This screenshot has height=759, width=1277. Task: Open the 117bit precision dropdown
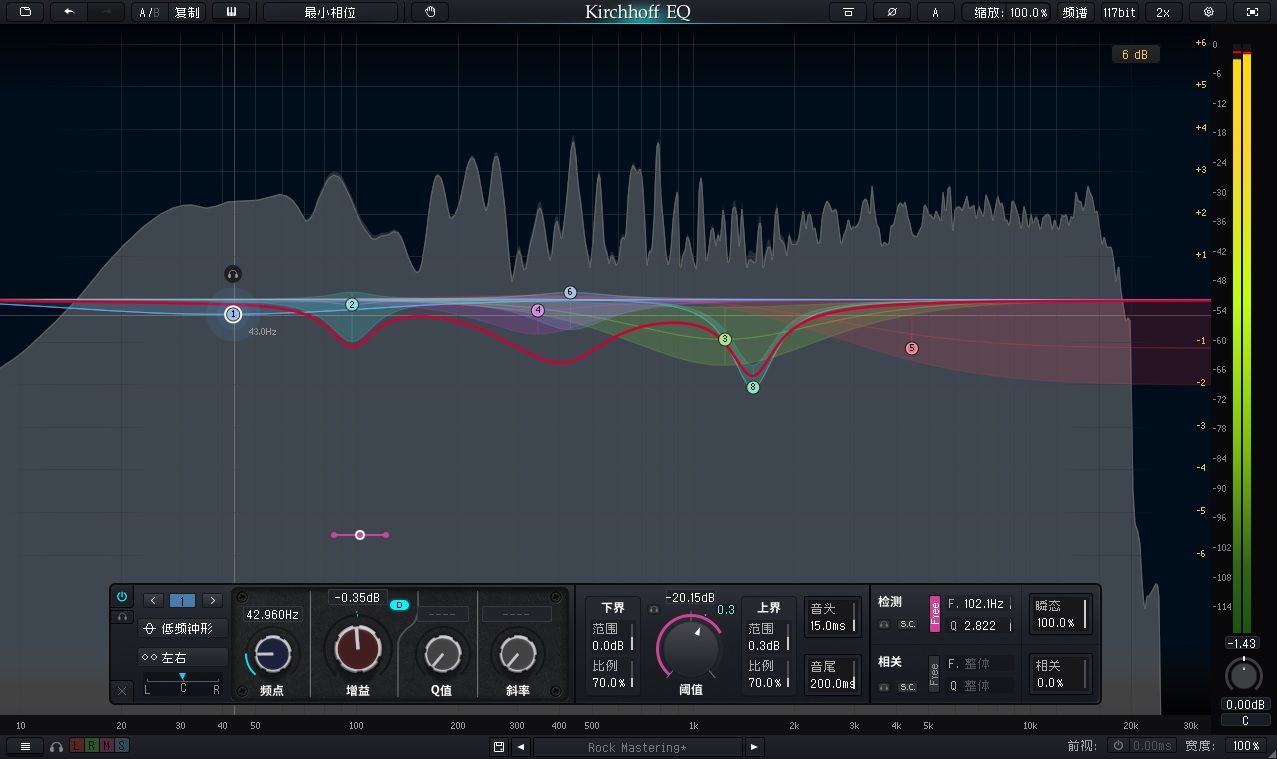[1120, 12]
